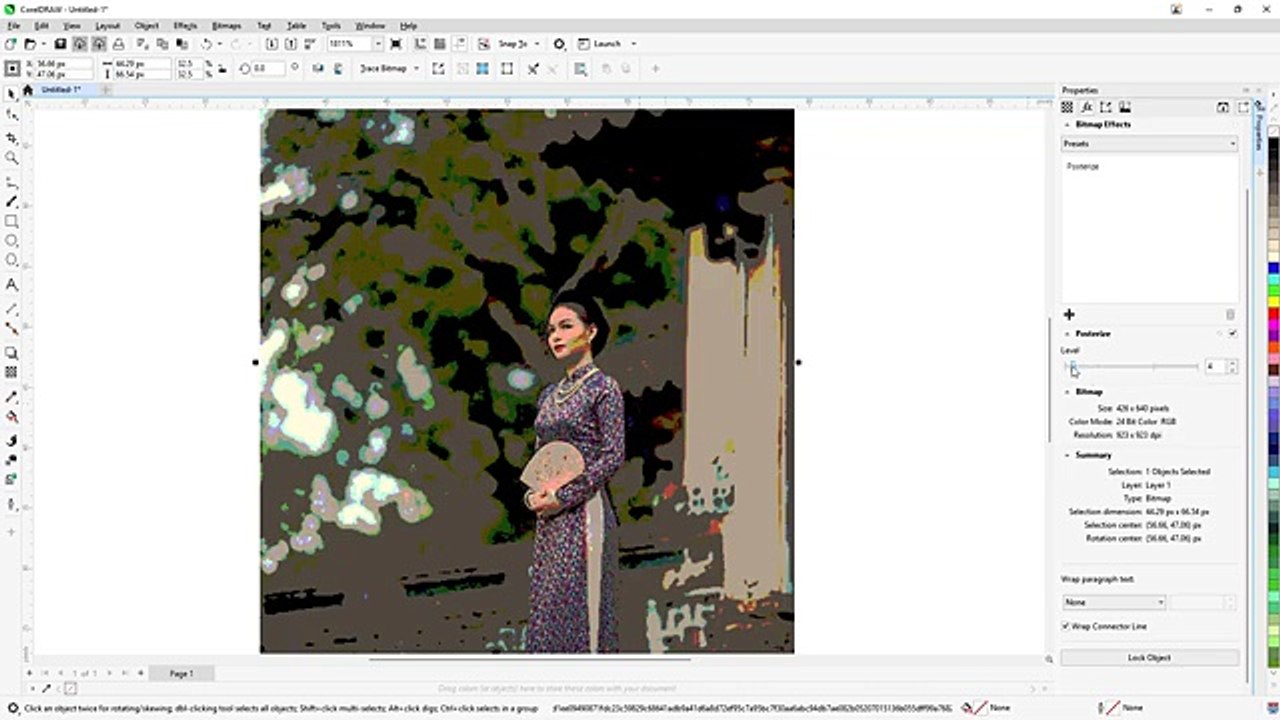Screen dimensions: 1280x720
Task: Collapse the Bitmap Effects section
Action: tap(1067, 125)
